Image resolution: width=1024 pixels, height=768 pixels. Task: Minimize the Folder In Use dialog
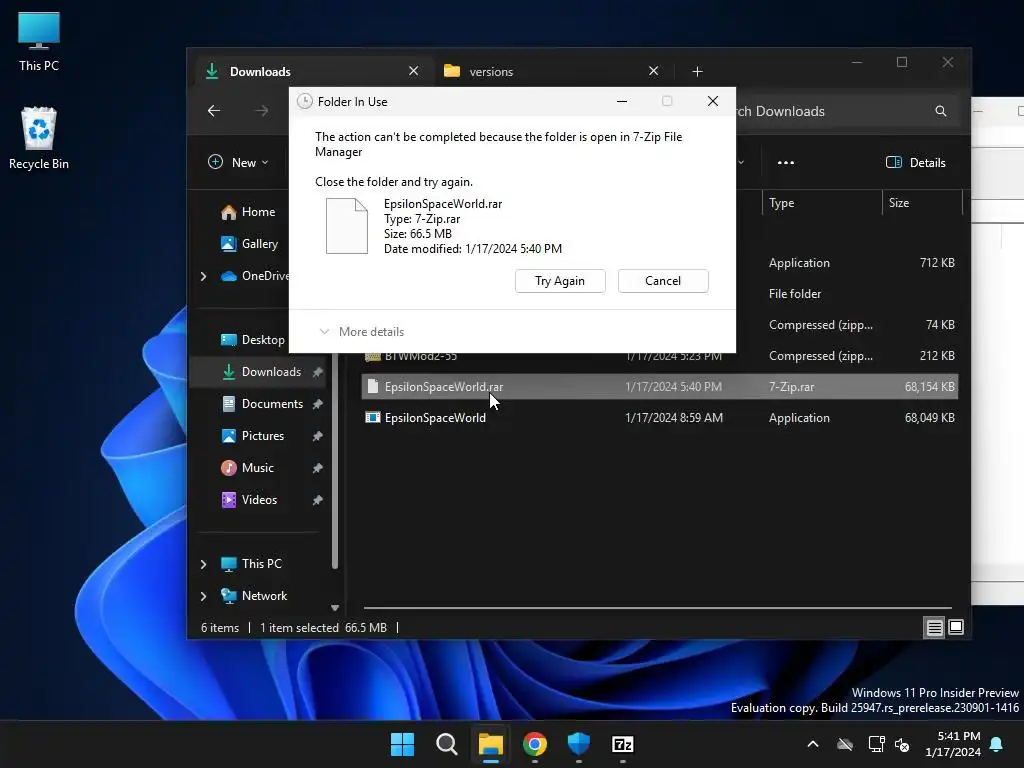[x=622, y=101]
